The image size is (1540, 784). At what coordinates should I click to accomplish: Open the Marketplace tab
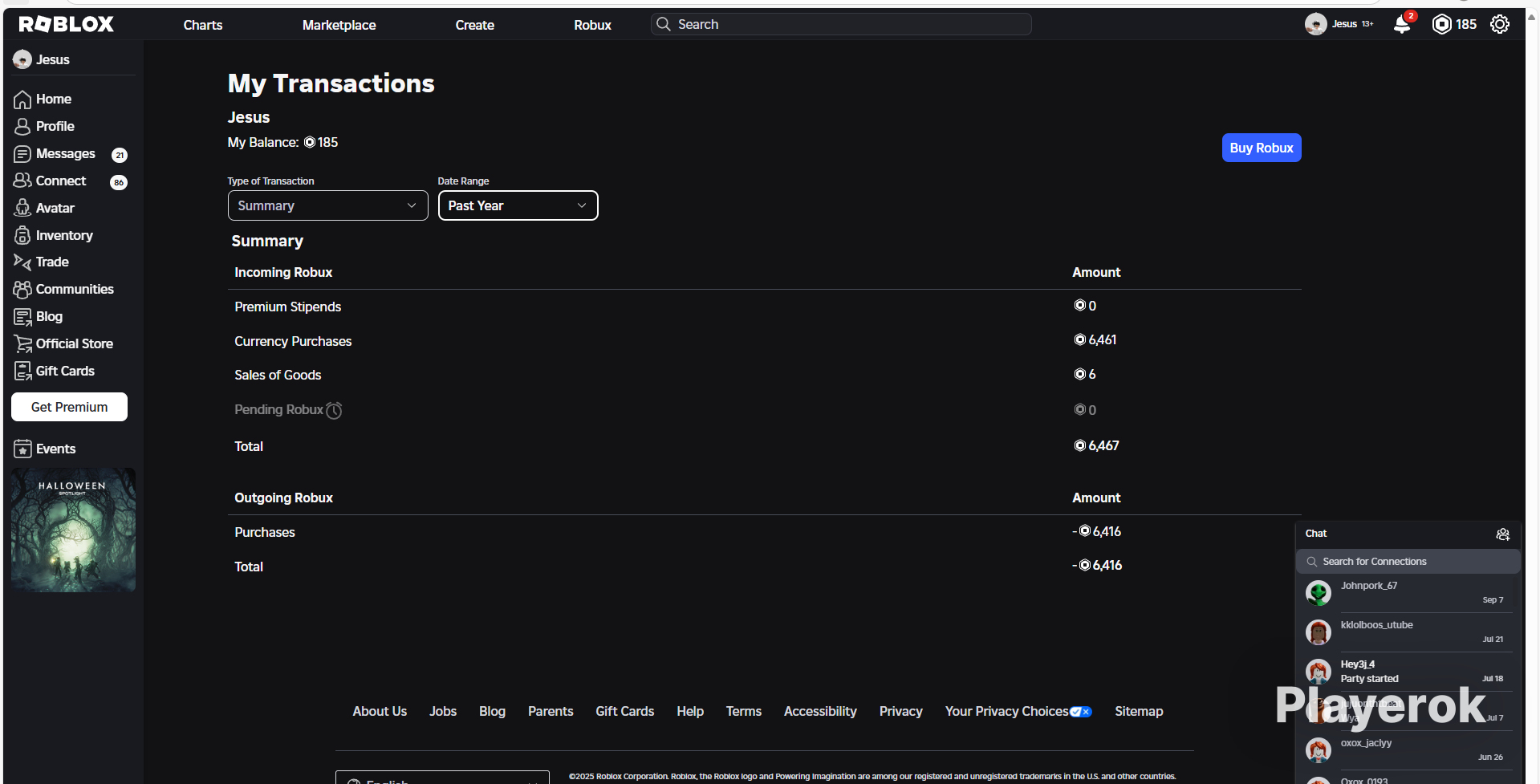coord(339,25)
